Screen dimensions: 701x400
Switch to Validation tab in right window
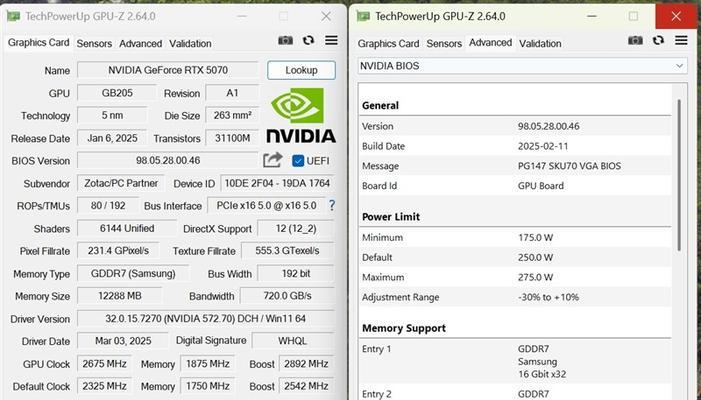pos(540,43)
